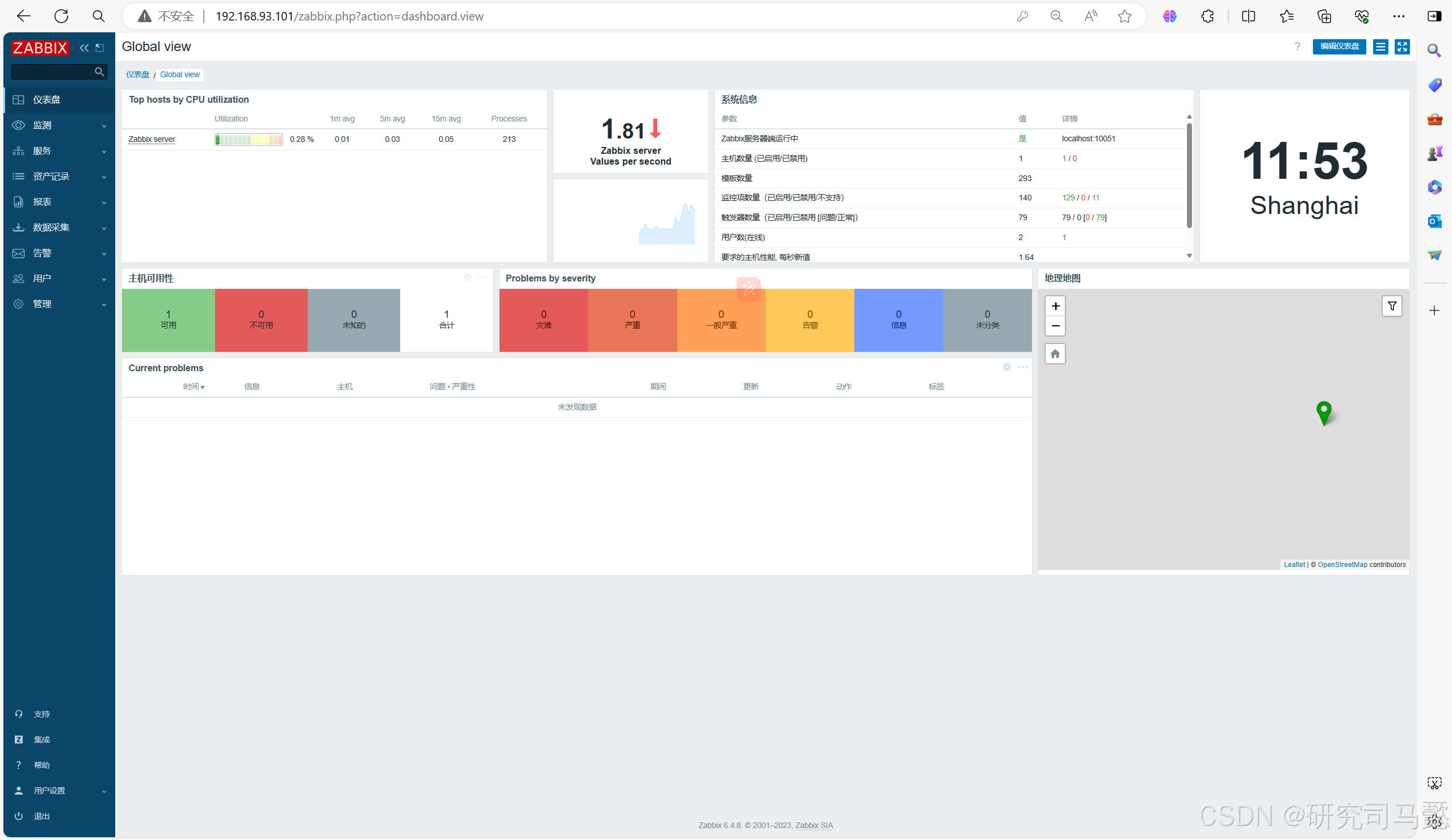Open Current problems widget gear settings
Image resolution: width=1452 pixels, height=840 pixels.
1006,367
